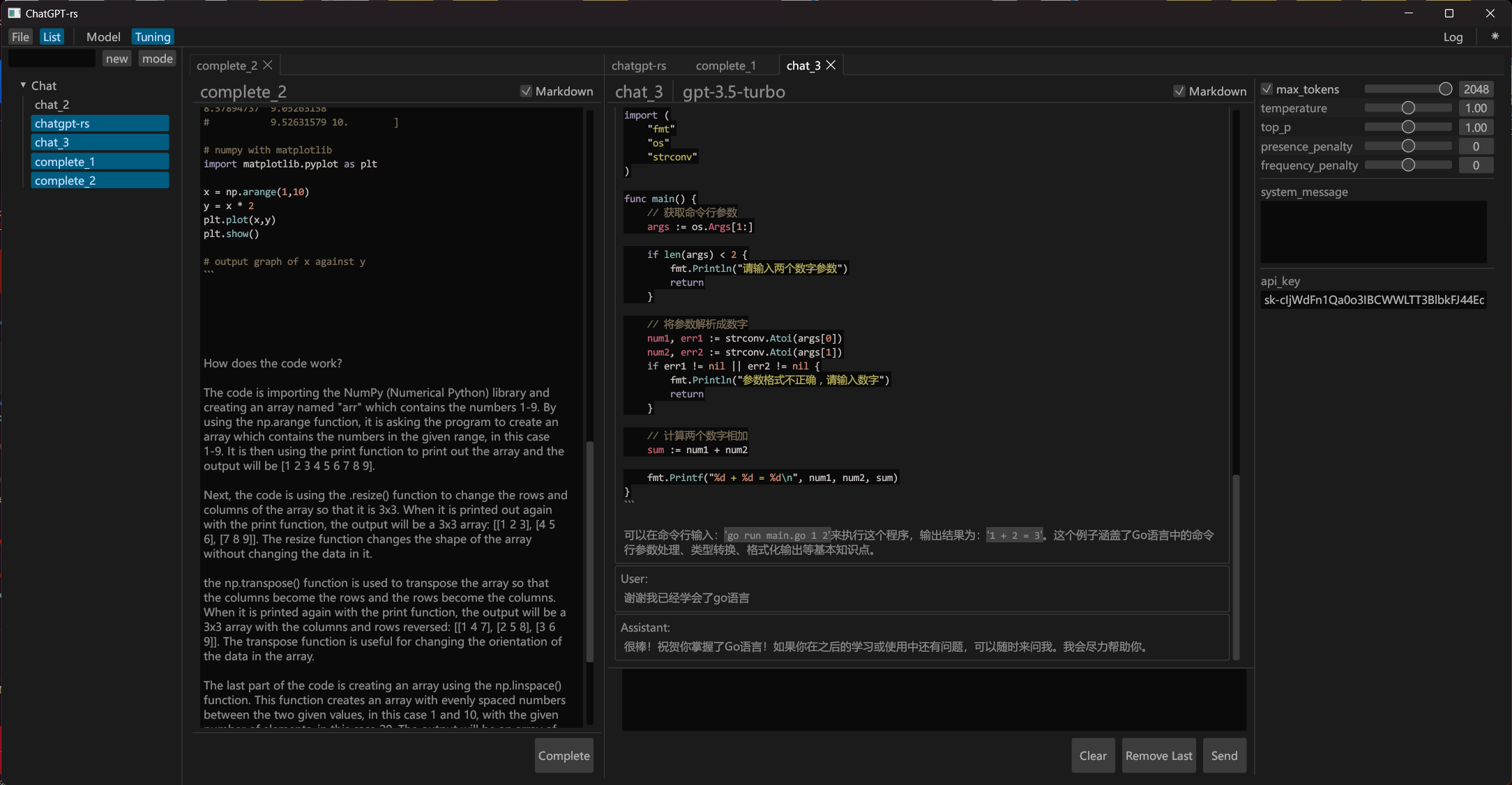Close the complete_2 tab
This screenshot has height=785, width=1512.
point(269,65)
